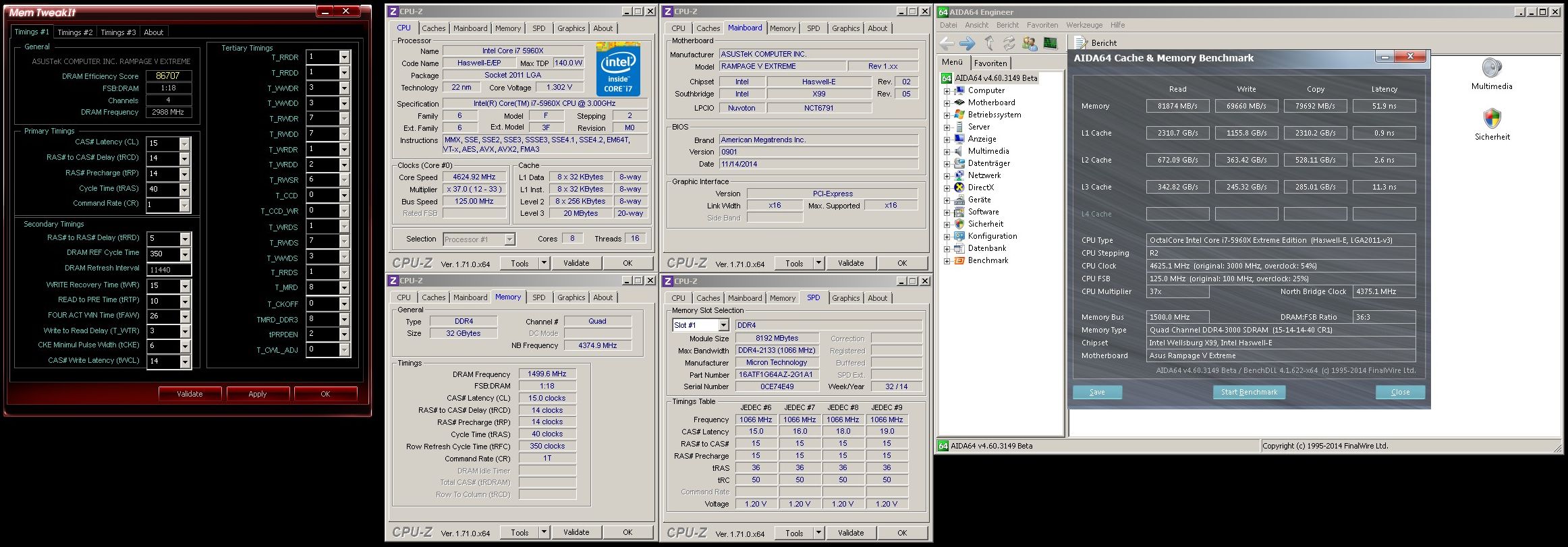
Task: Click Validate in CPU-Z Memory window
Action: coord(576,532)
